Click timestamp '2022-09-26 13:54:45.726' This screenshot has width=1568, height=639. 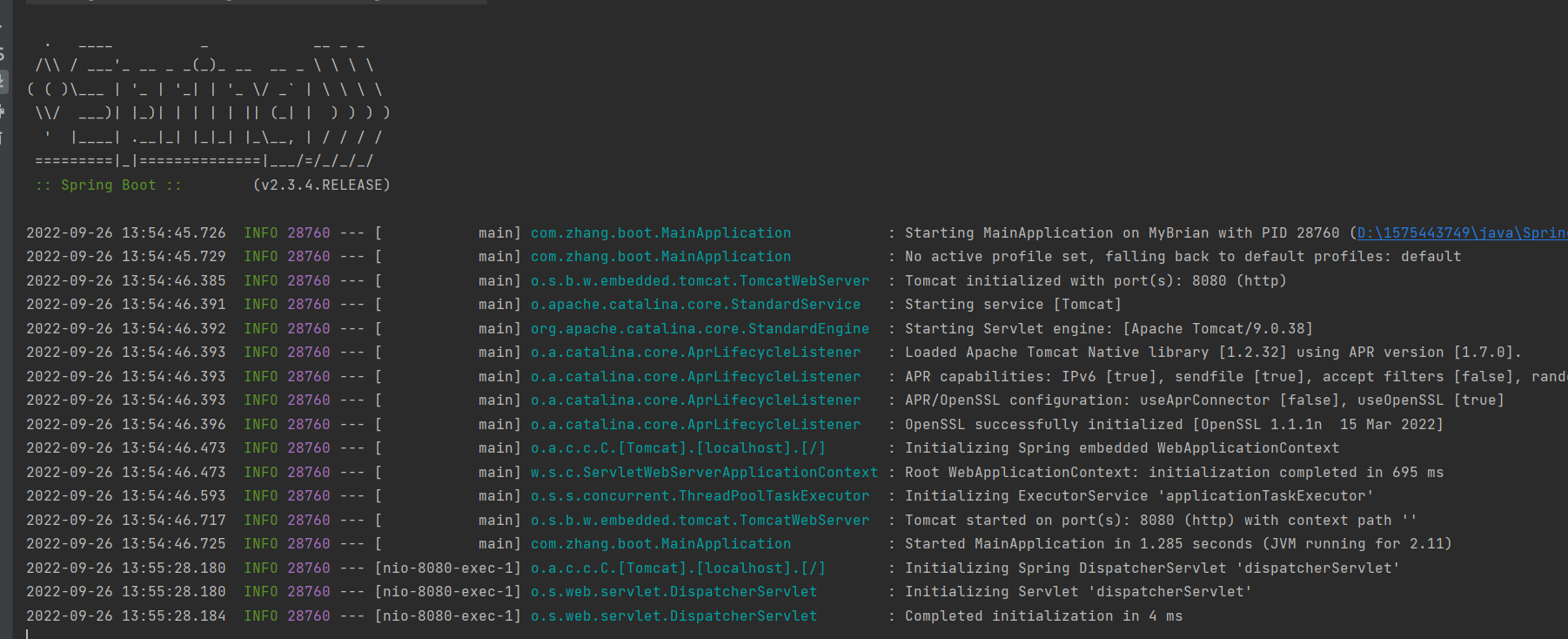pos(126,233)
